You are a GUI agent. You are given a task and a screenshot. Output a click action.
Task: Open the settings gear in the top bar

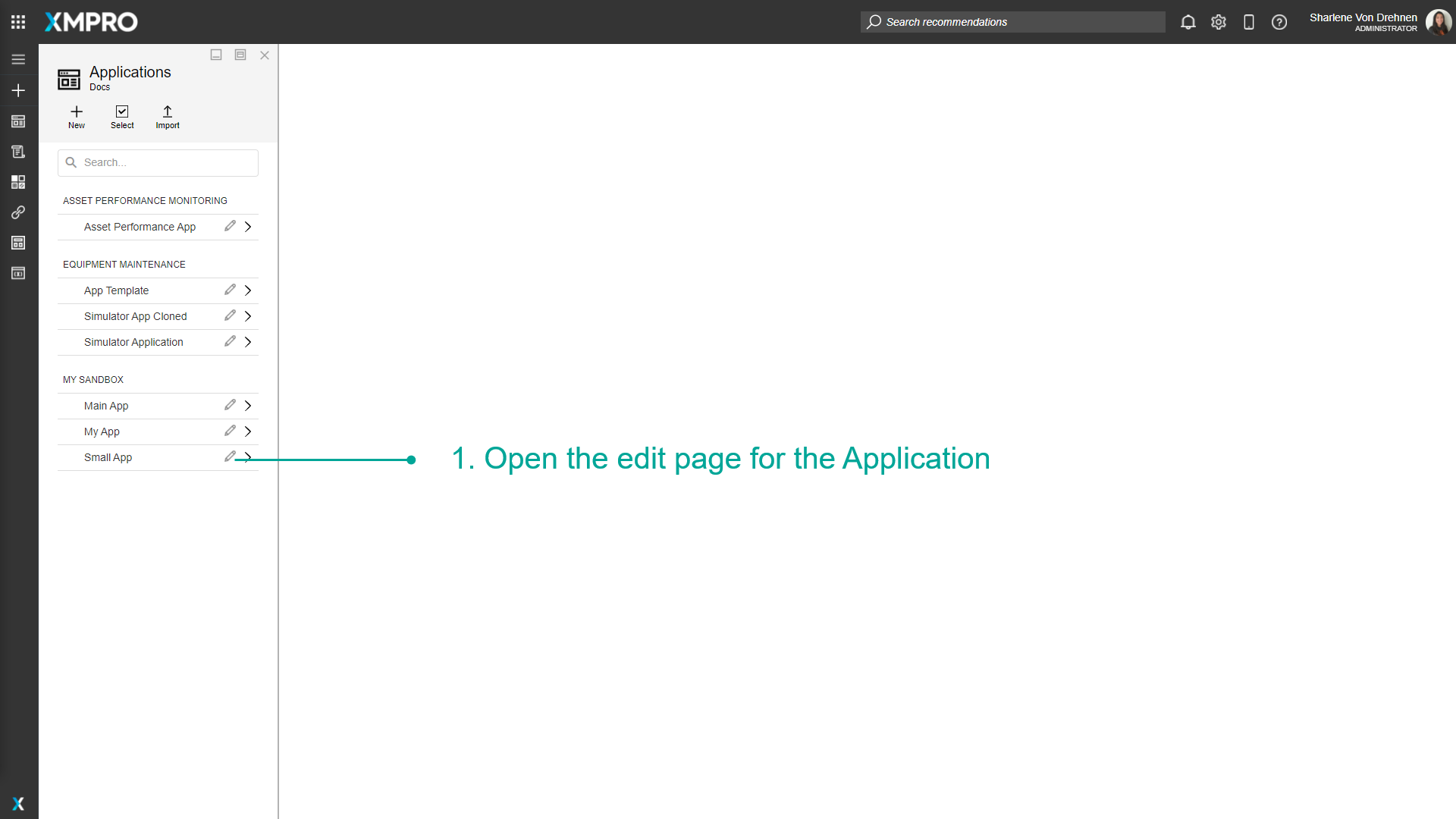pyautogui.click(x=1219, y=22)
